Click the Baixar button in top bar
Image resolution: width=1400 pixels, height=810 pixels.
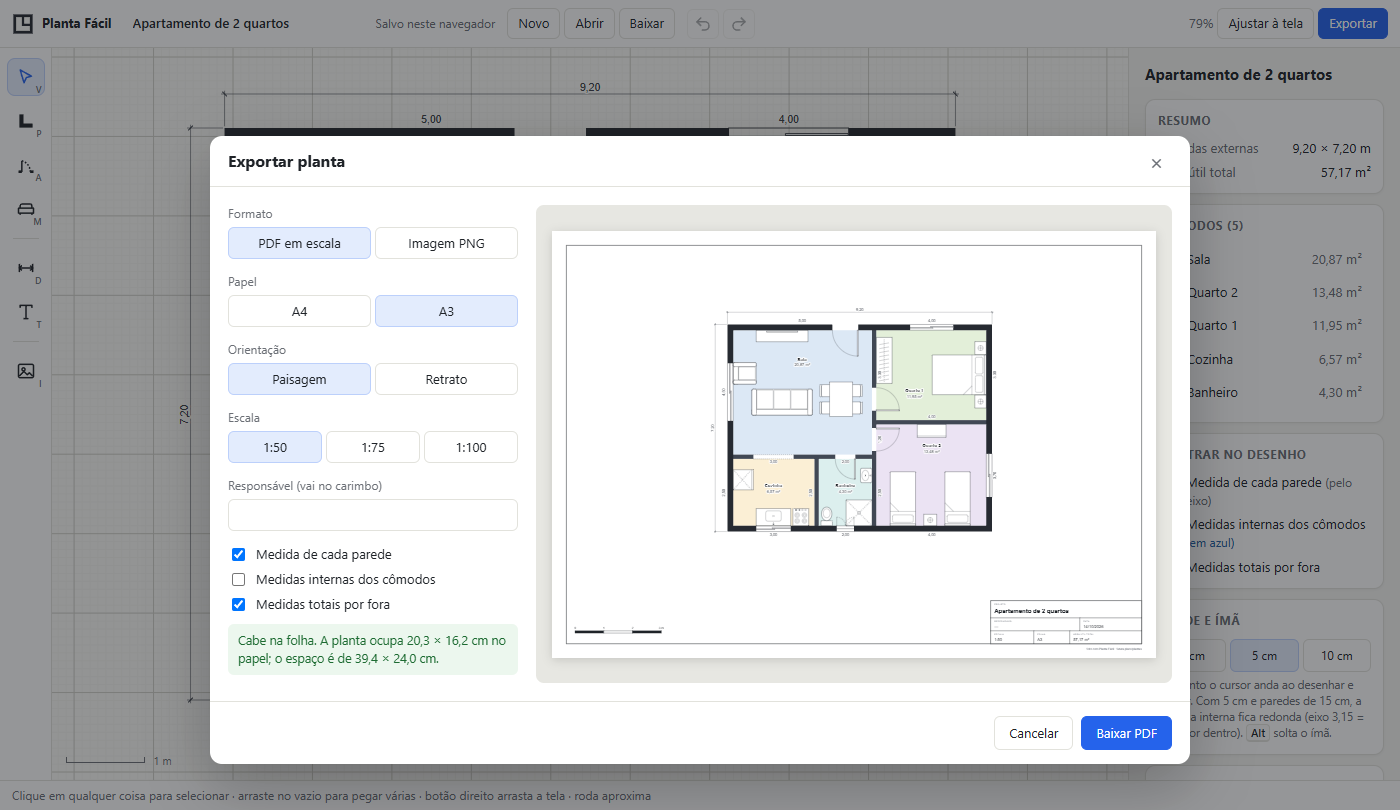coord(647,23)
